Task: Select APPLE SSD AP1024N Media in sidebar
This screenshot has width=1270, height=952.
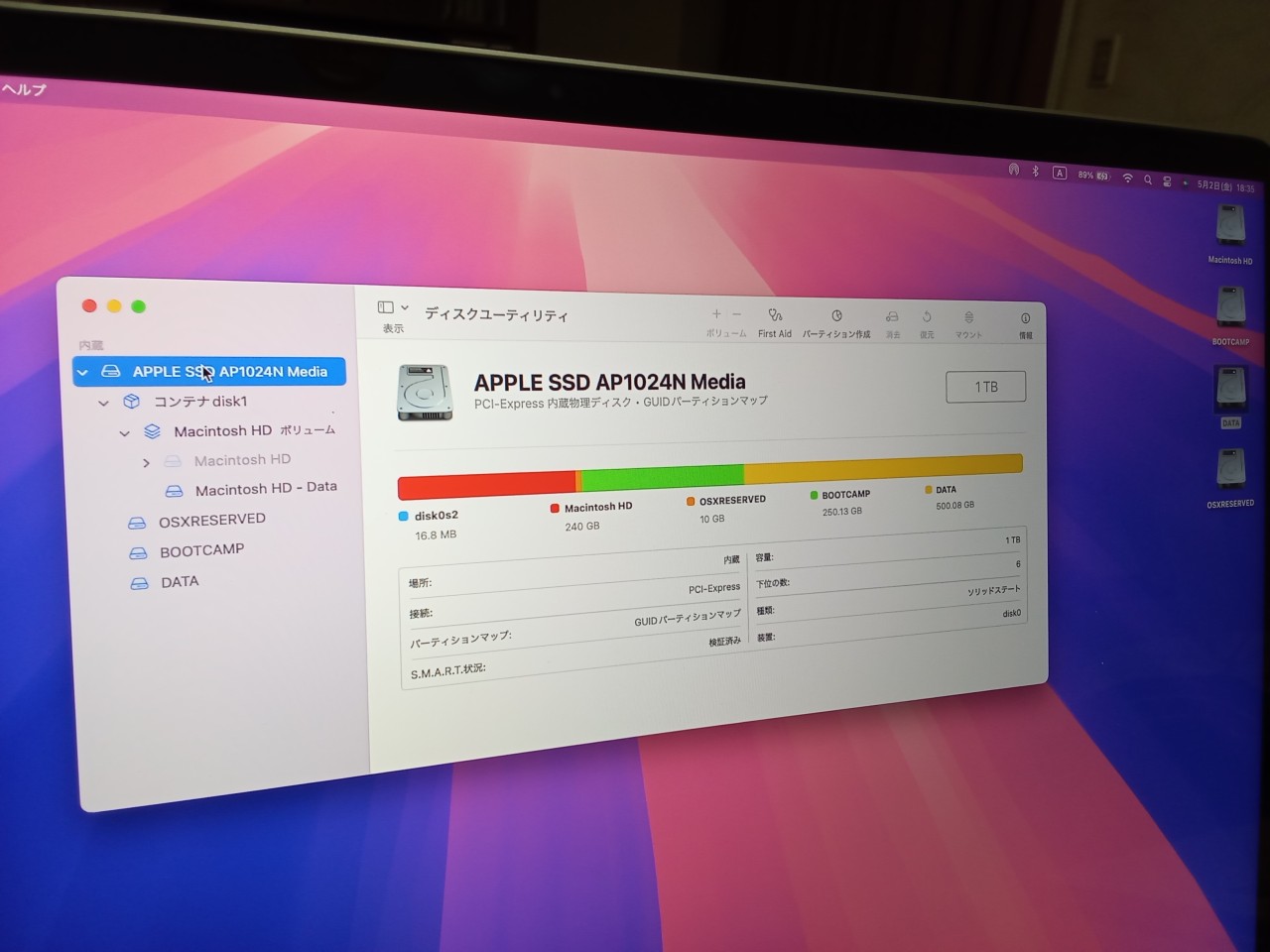Action: [209, 372]
